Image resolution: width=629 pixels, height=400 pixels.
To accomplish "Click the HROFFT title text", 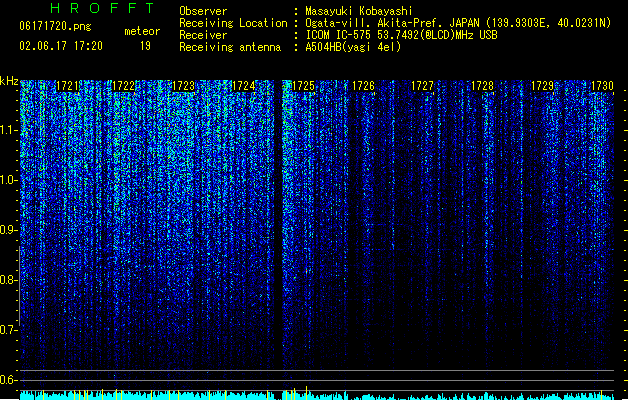I will [x=102, y=8].
